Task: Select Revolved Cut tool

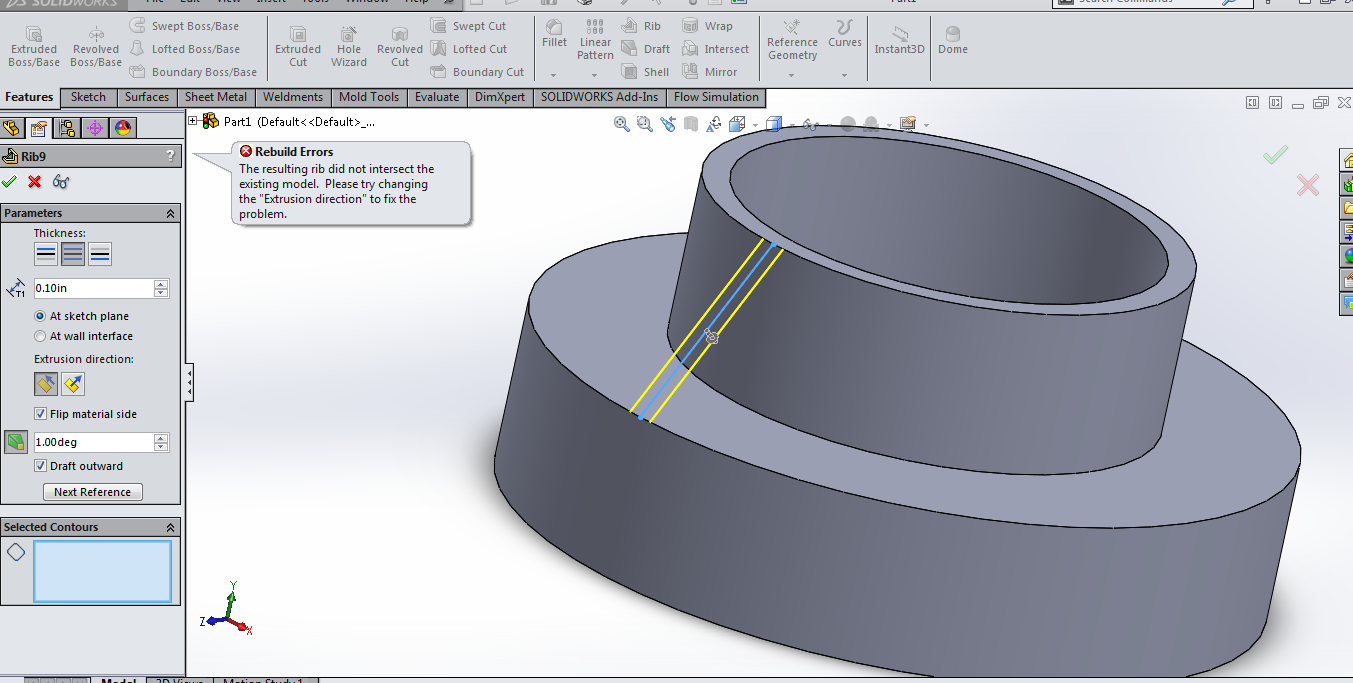Action: click(400, 45)
